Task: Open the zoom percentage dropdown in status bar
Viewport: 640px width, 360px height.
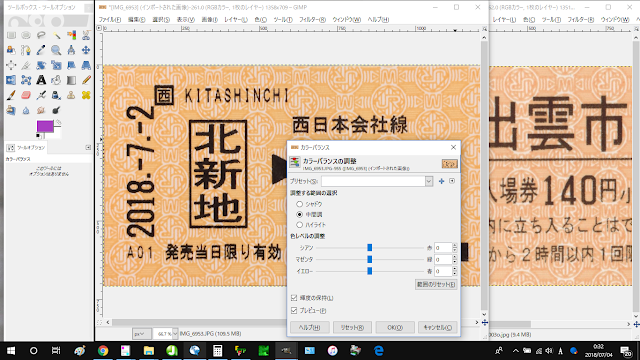Action: click(175, 334)
